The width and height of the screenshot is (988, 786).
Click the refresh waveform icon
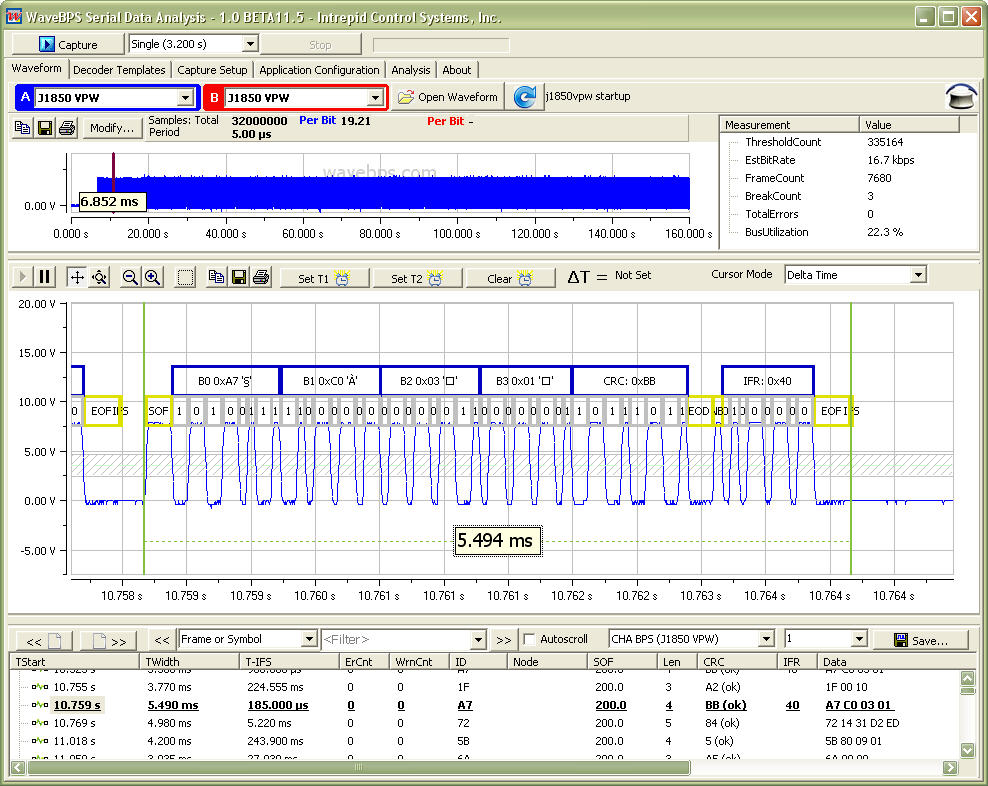(524, 97)
